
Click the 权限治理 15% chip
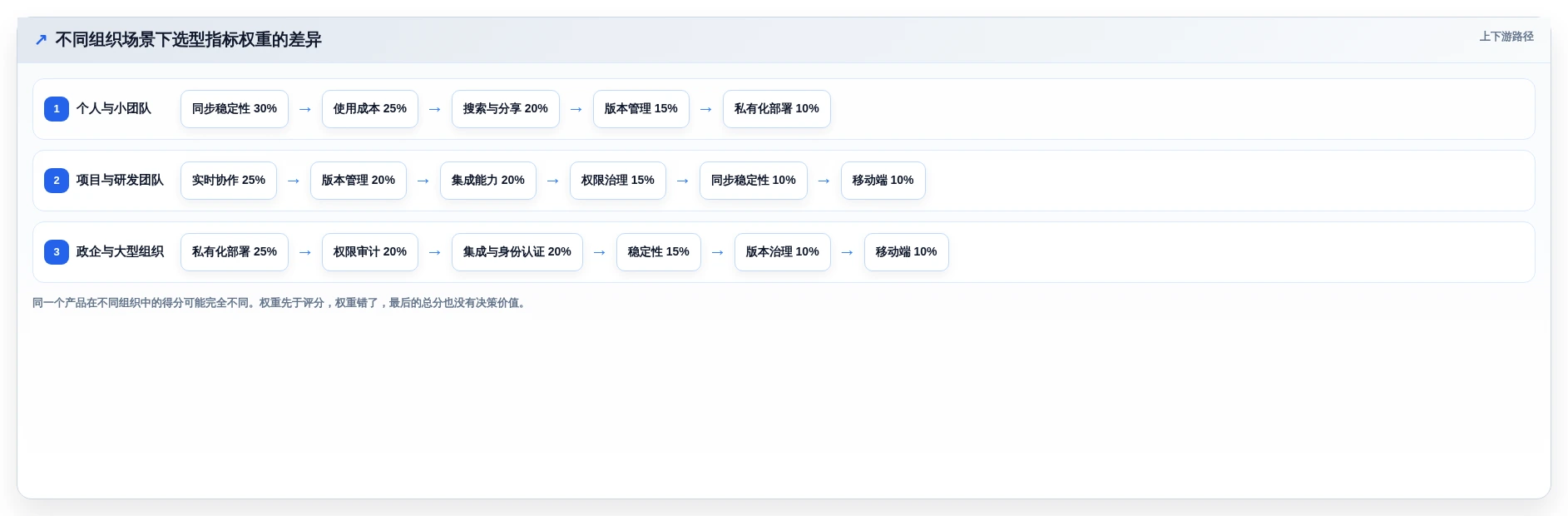[x=618, y=181]
